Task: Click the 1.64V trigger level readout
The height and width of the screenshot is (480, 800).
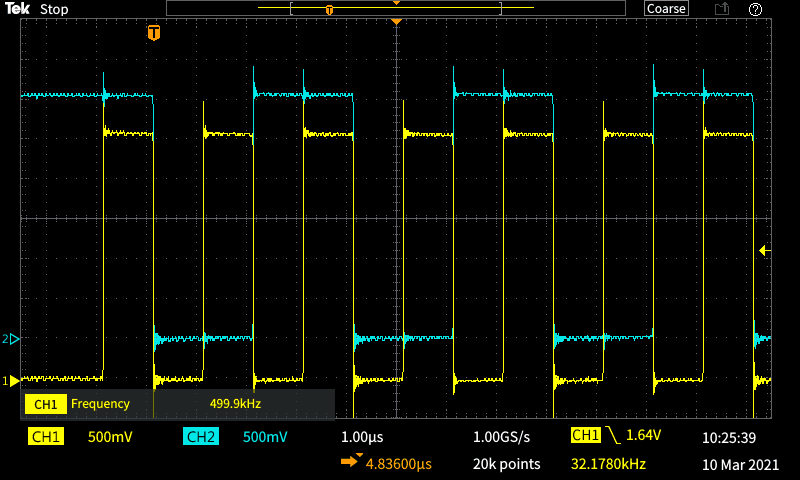Action: click(x=647, y=437)
